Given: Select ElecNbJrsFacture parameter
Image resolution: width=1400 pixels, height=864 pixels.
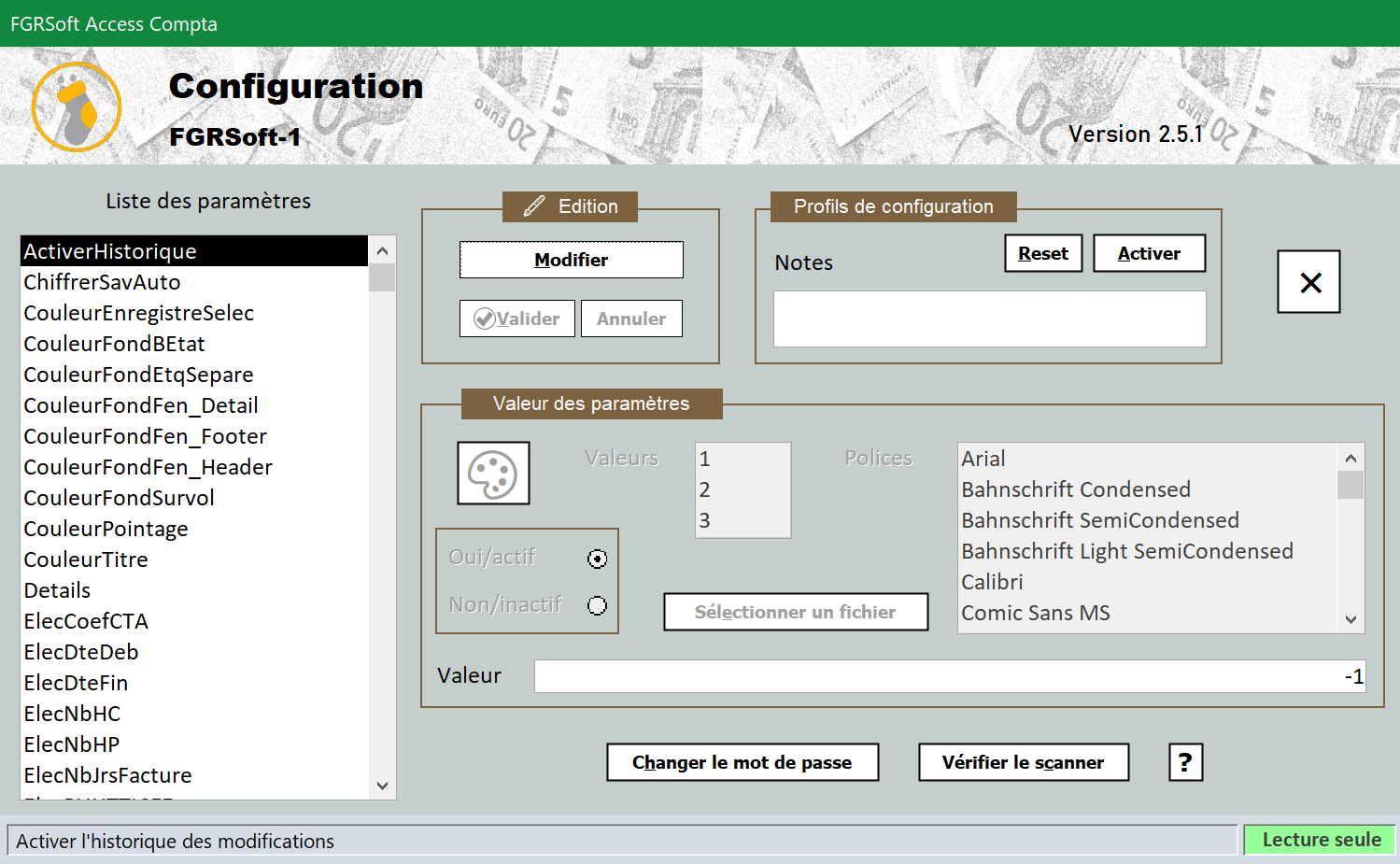Looking at the screenshot, I should (x=194, y=775).
